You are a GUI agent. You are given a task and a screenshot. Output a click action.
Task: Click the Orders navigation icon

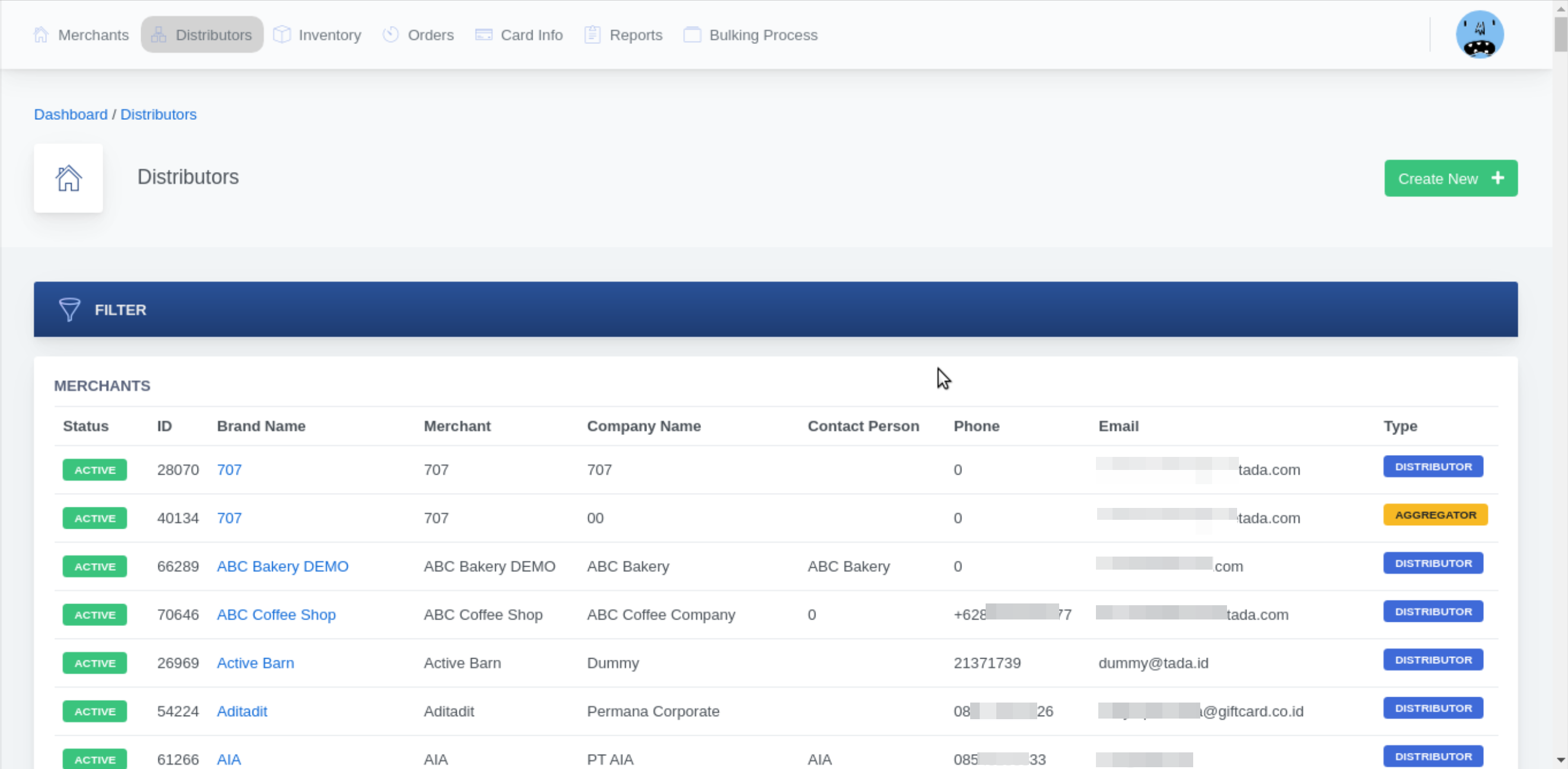click(x=390, y=35)
